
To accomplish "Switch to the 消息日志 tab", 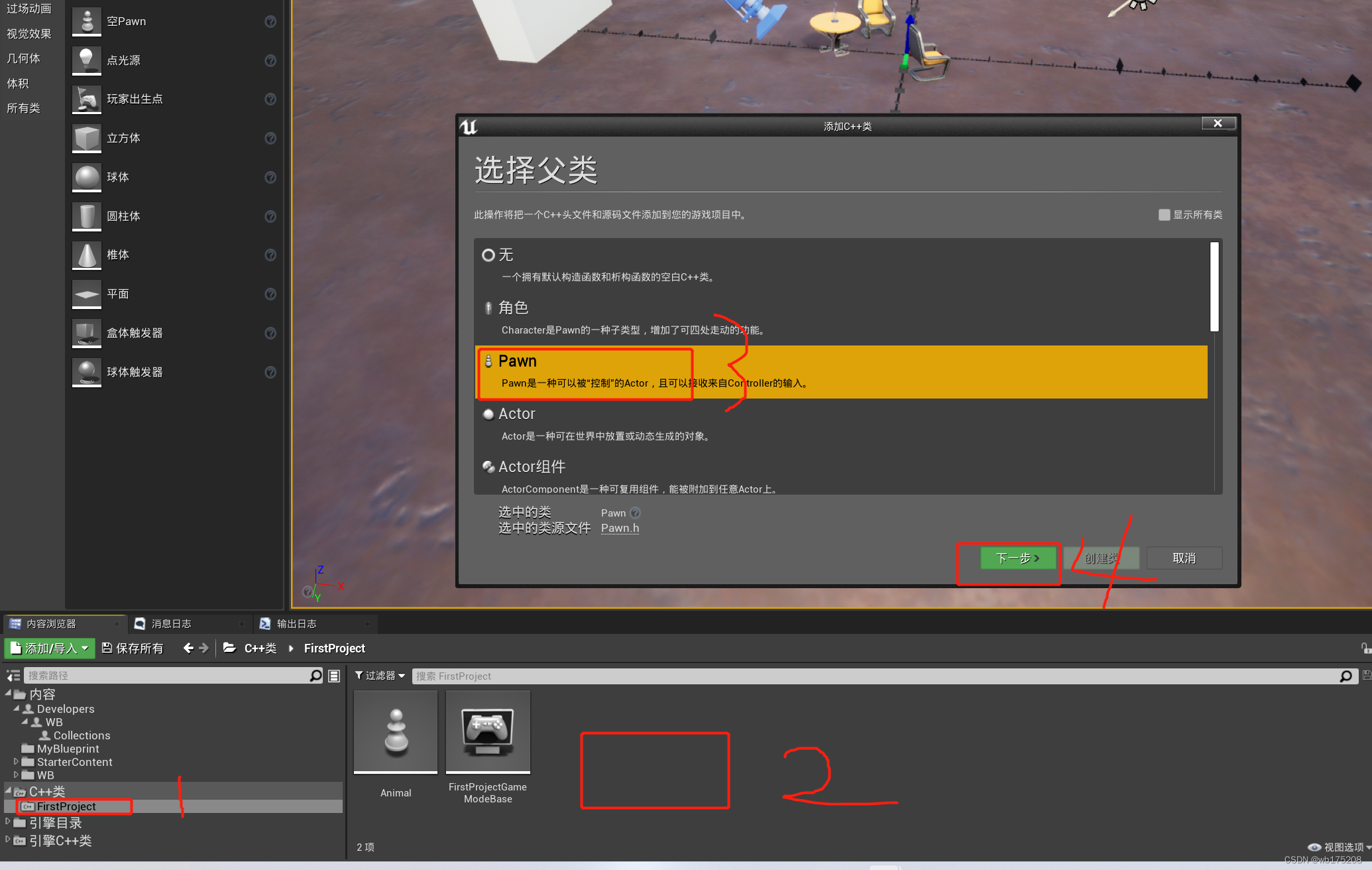I will pyautogui.click(x=172, y=623).
